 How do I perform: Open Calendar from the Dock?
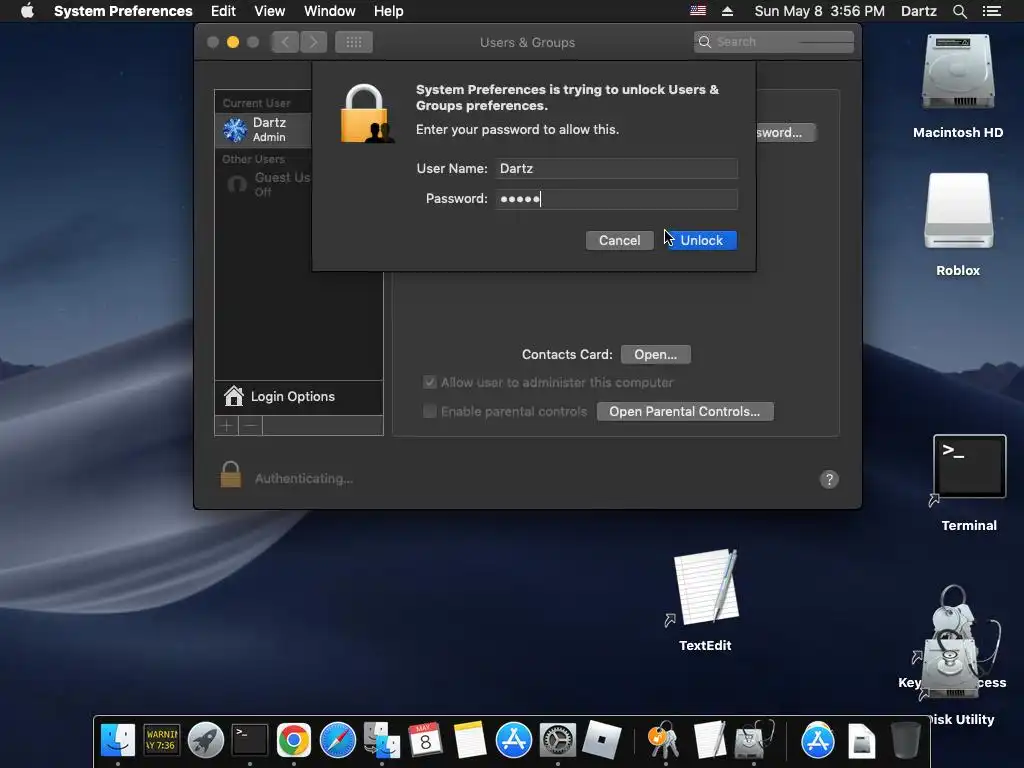tap(425, 740)
